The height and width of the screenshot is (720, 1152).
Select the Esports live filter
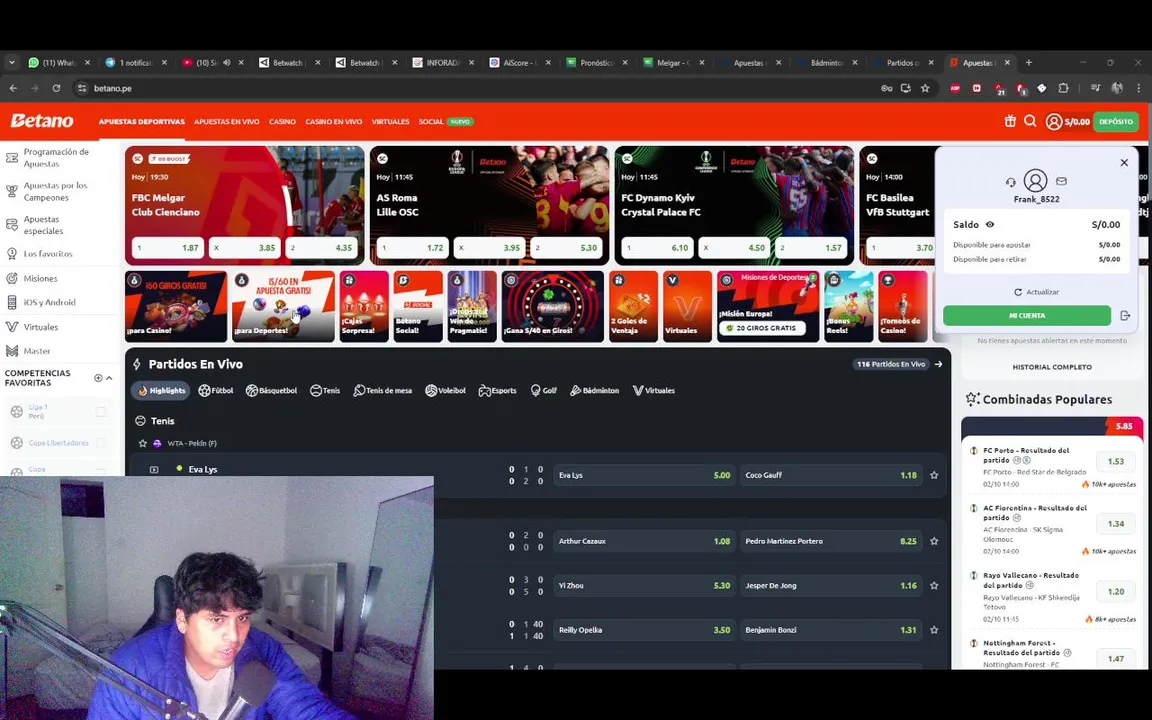click(497, 391)
